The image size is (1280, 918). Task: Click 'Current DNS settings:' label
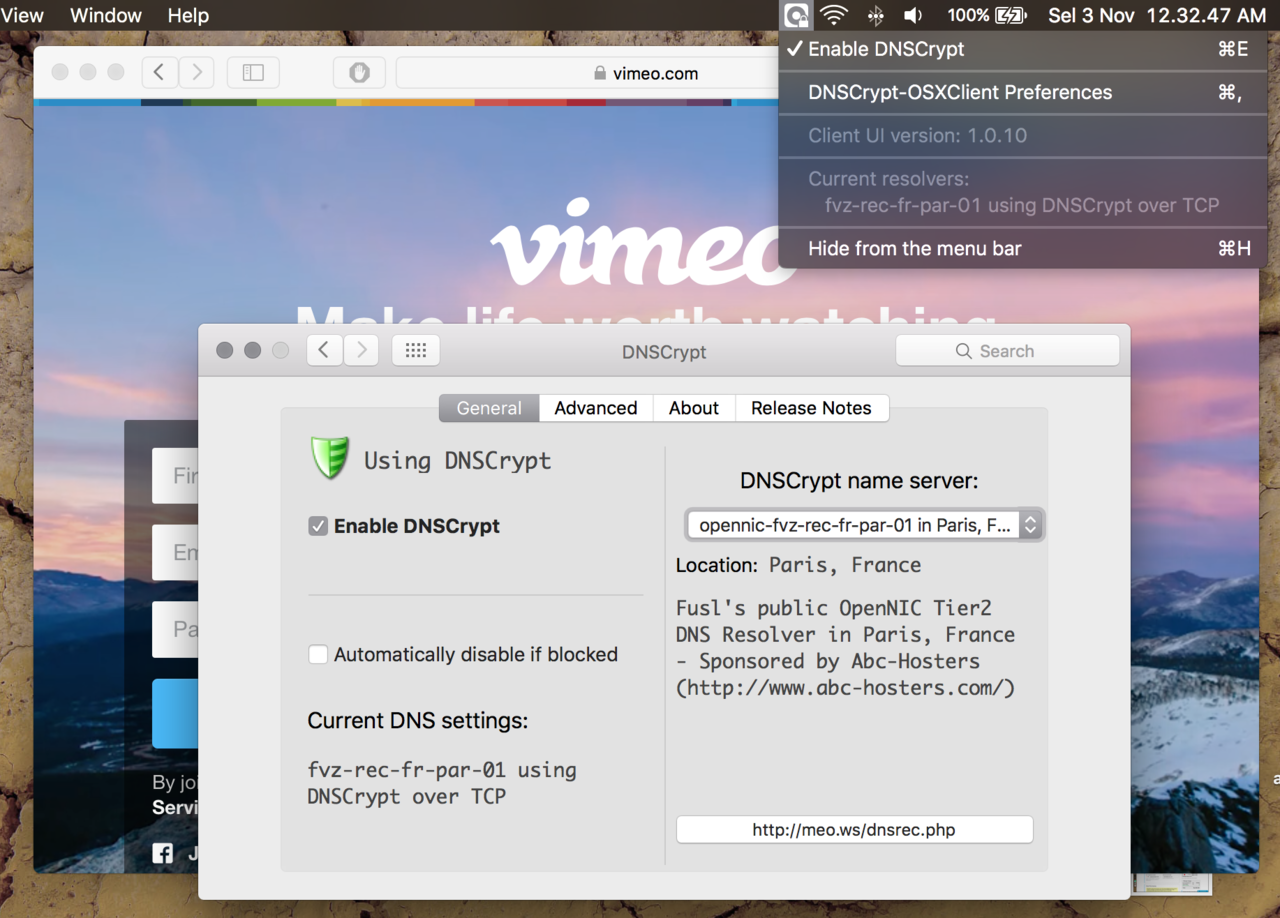[x=417, y=721]
